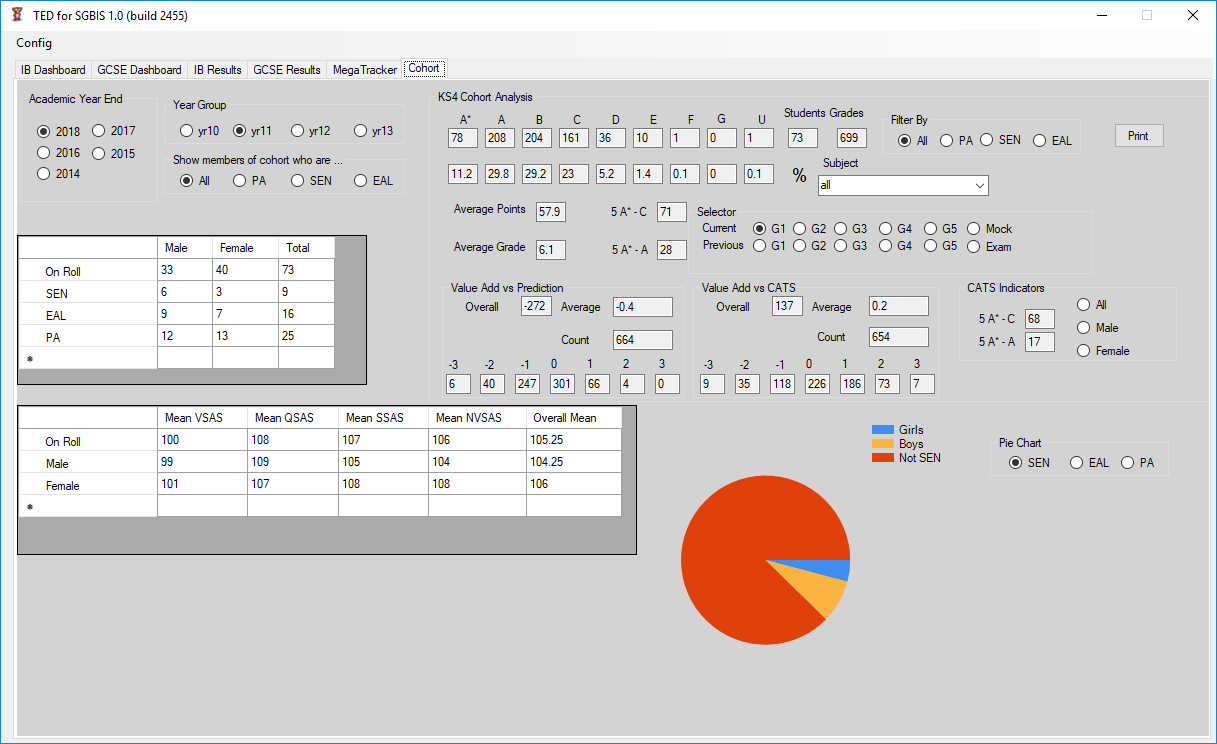Show cohort members who are PA
Viewport: 1217px width, 744px height.
click(x=250, y=181)
